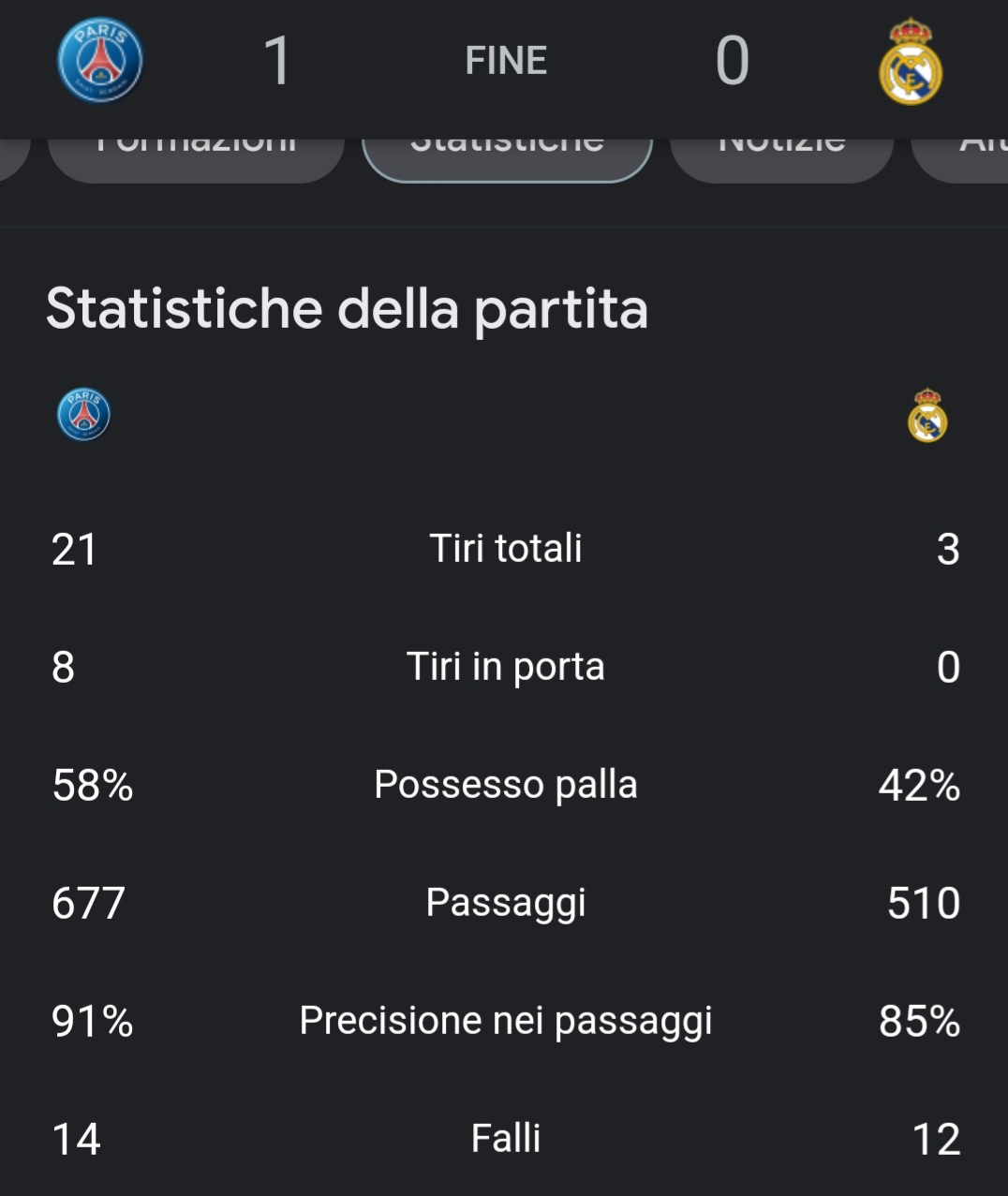Click the "Tiri in porta" stat label
This screenshot has height=1196, width=1008.
click(x=506, y=666)
